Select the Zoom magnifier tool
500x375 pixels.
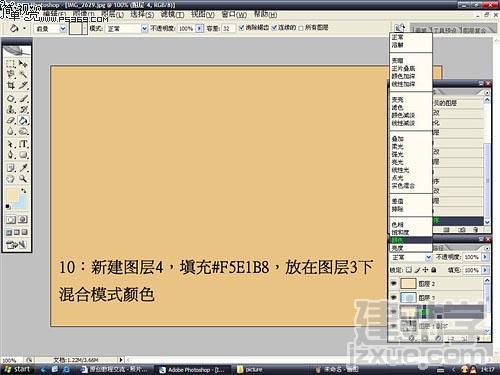(23, 178)
